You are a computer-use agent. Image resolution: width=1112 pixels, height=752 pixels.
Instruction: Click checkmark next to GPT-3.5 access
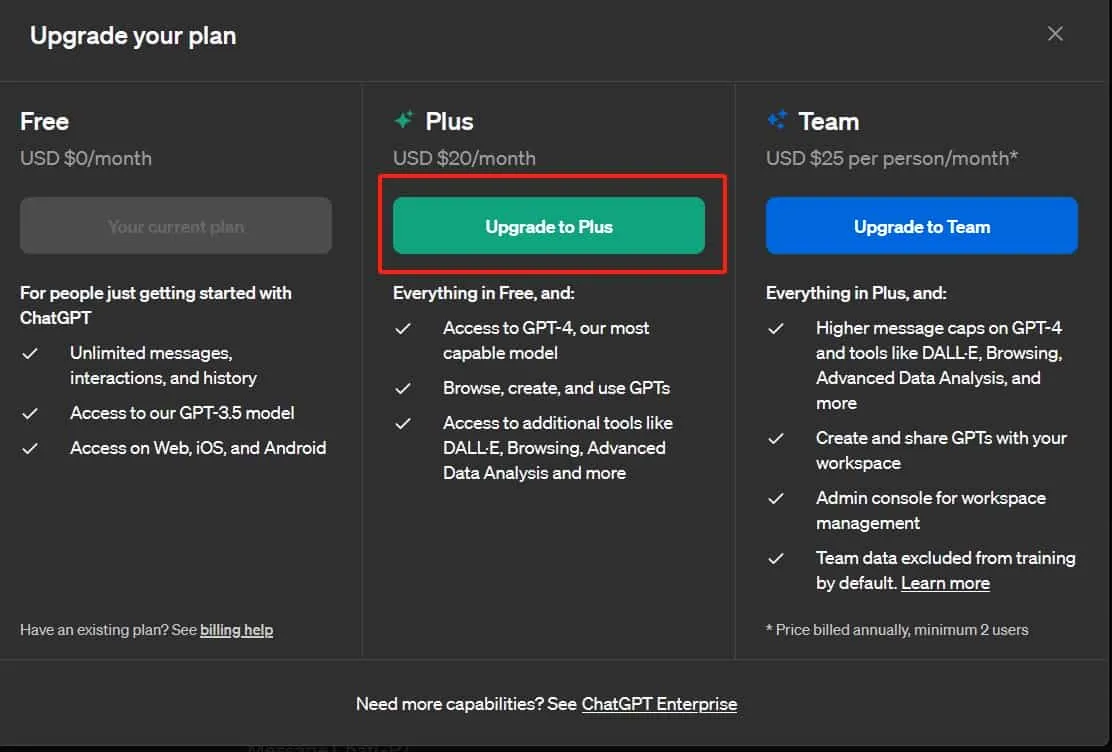(30, 412)
